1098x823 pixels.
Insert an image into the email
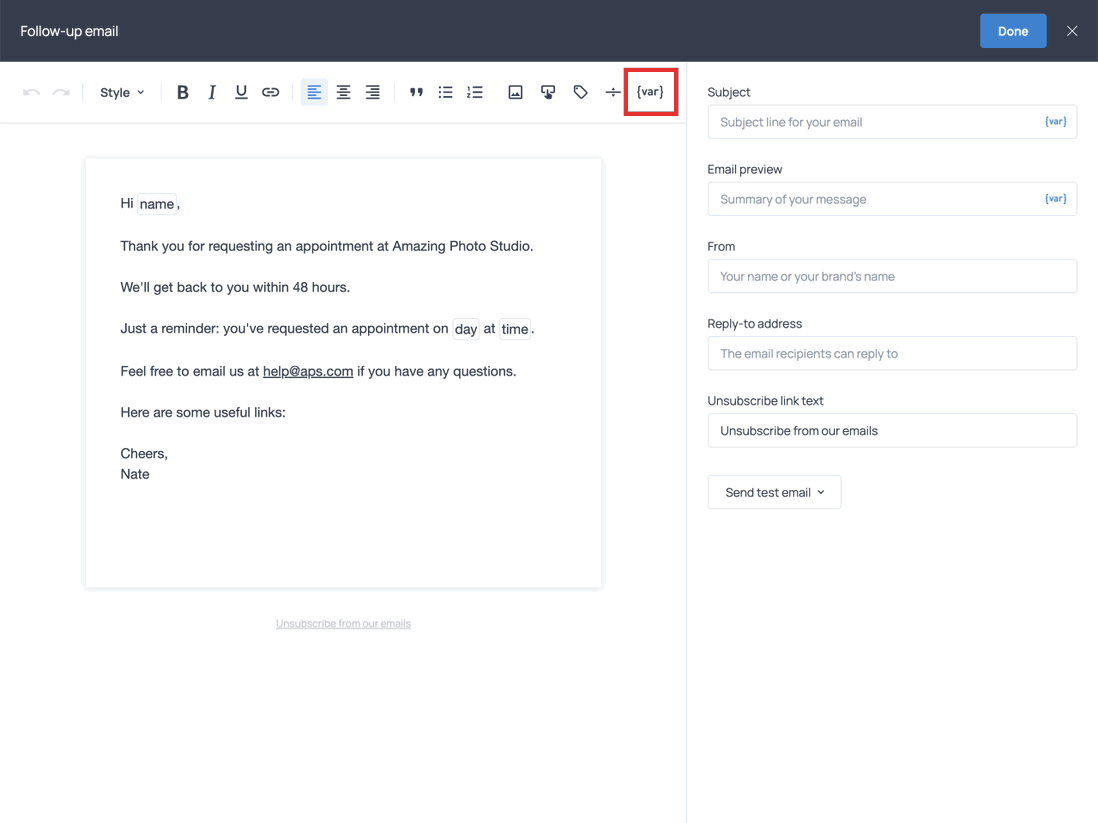[x=515, y=91]
